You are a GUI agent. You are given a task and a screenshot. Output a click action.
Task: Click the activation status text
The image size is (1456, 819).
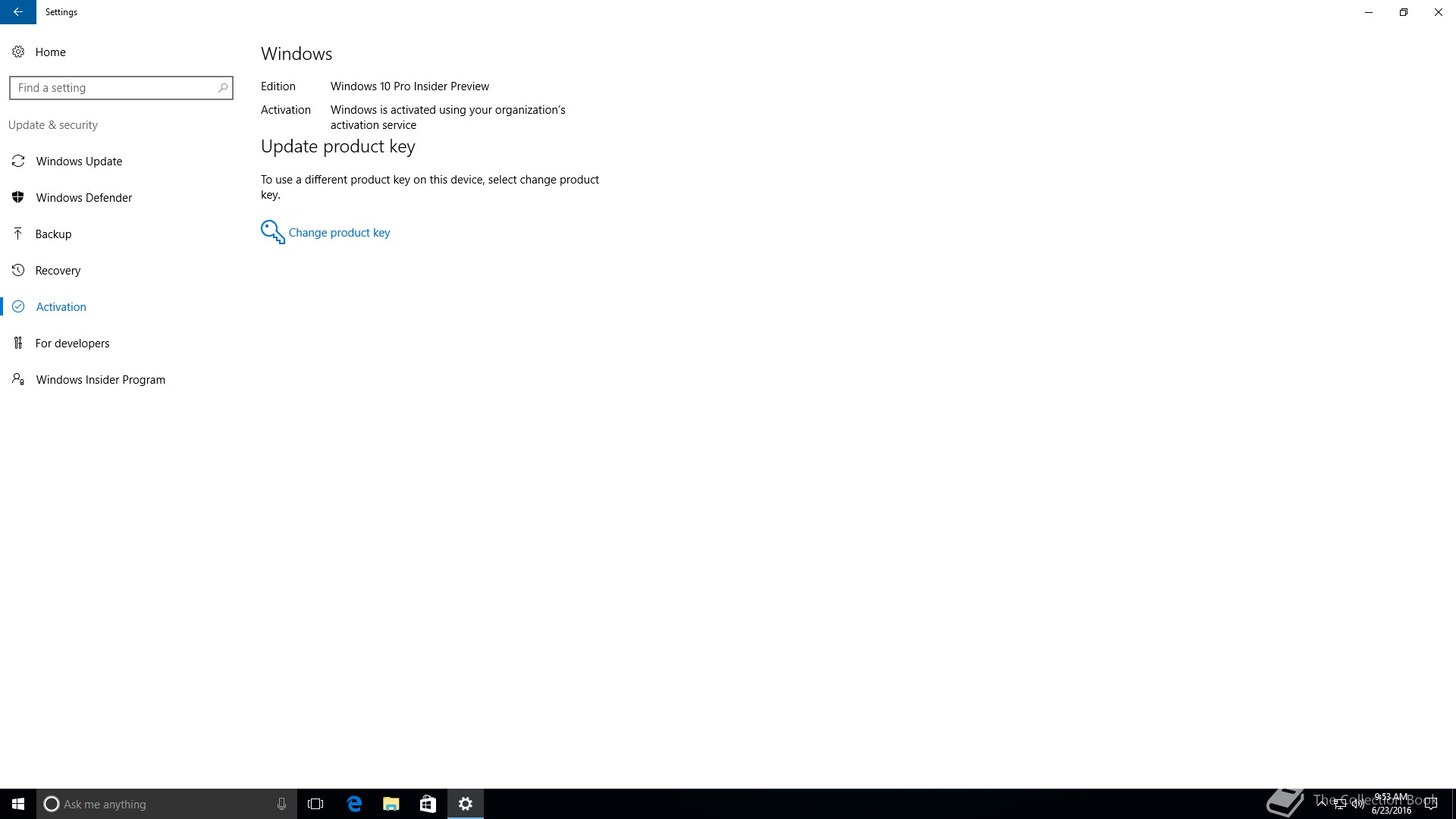click(447, 118)
